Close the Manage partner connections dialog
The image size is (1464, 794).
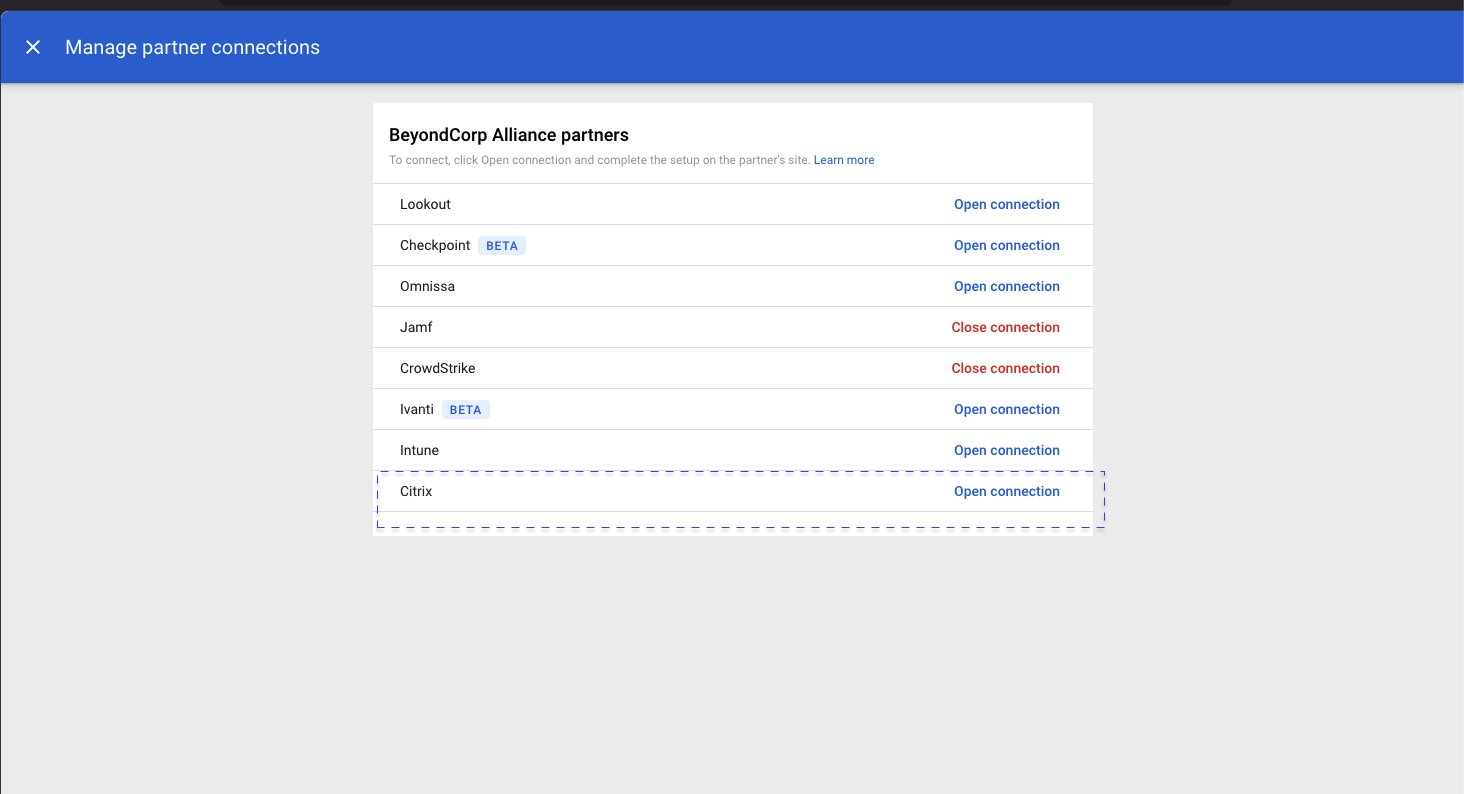coord(33,47)
